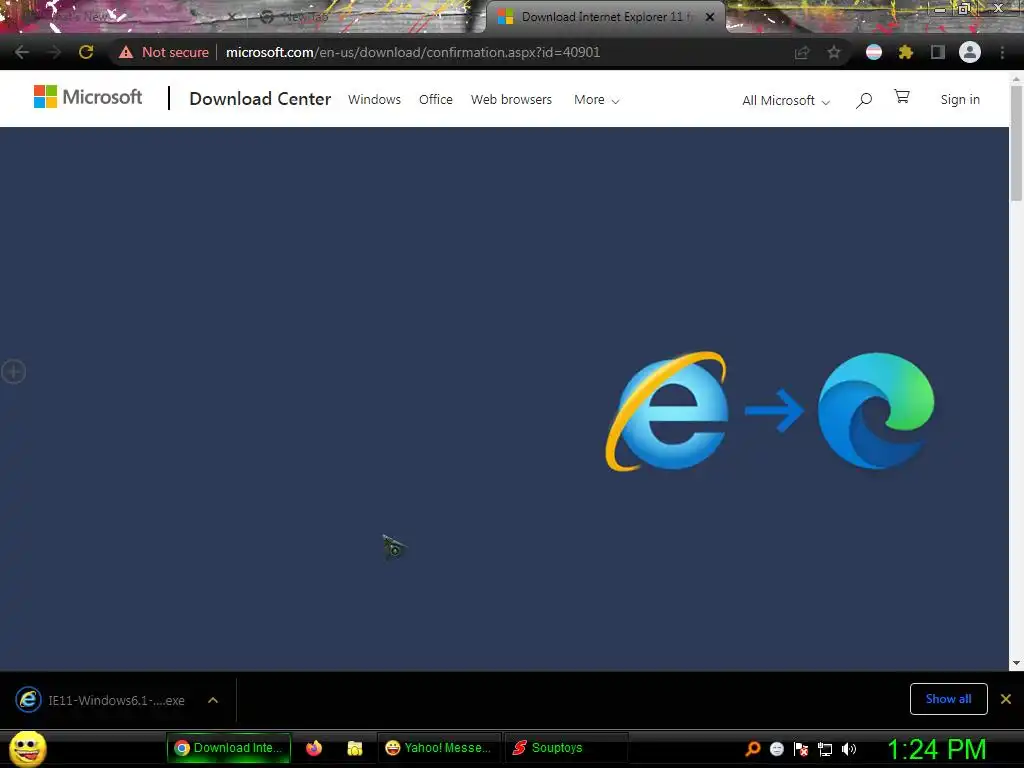The image size is (1024, 768).
Task: Click the 1:24 PM taskbar clock
Action: [936, 749]
